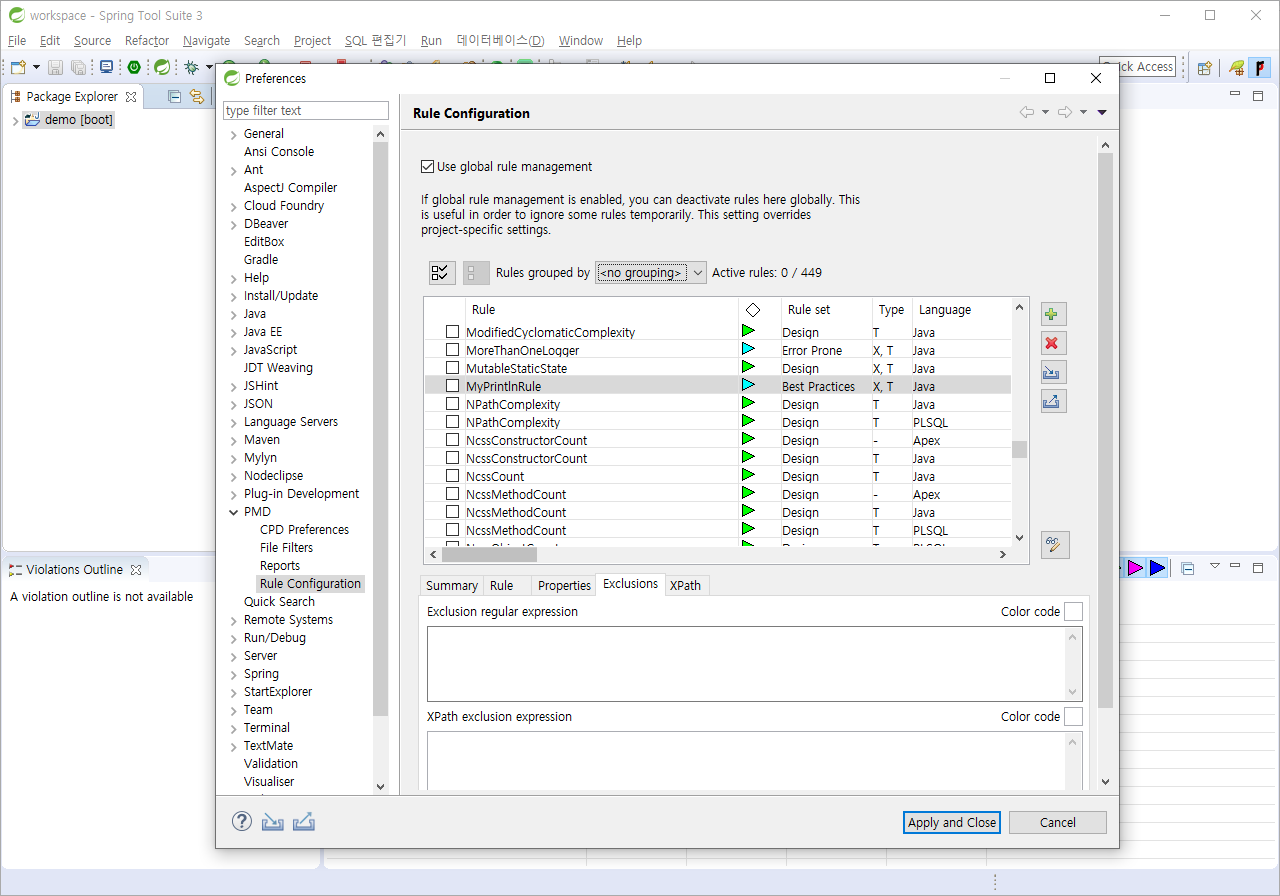Image resolution: width=1280 pixels, height=896 pixels.
Task: Click the remove rule red X icon
Action: (1053, 343)
